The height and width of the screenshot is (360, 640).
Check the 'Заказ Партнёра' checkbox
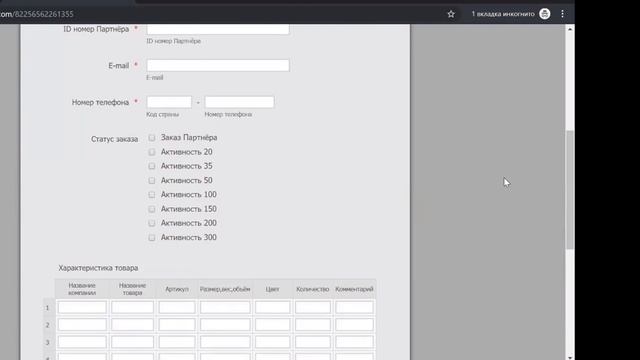(152, 138)
